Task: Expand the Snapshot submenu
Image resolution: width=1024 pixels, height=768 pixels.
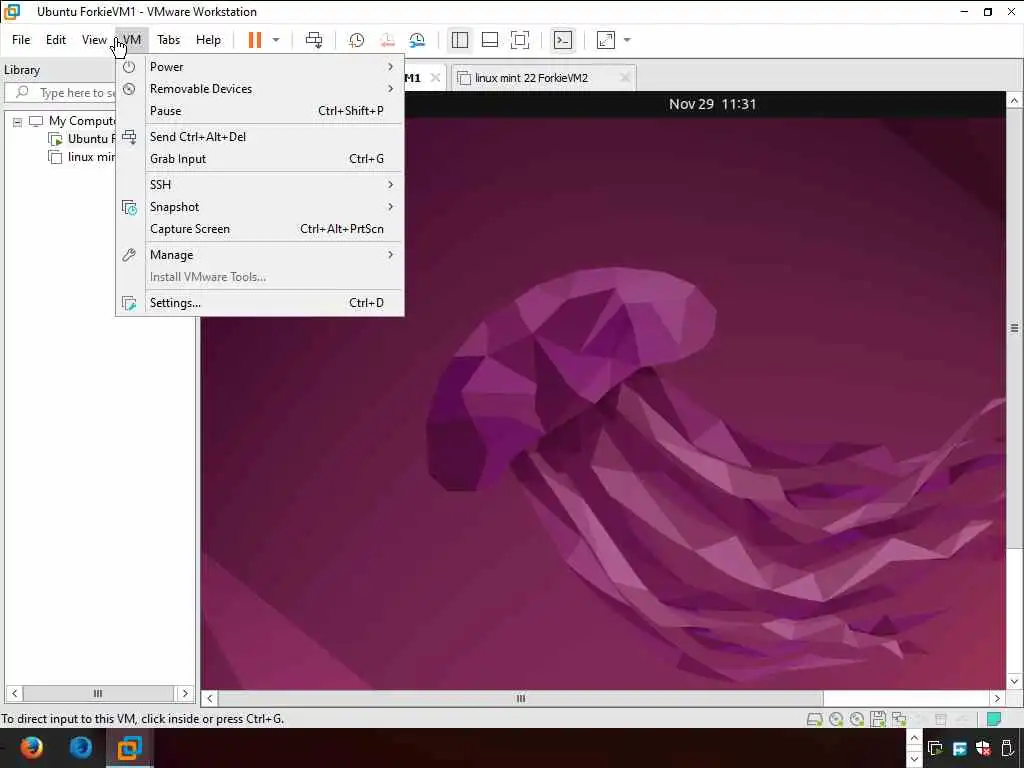Action: (x=260, y=207)
